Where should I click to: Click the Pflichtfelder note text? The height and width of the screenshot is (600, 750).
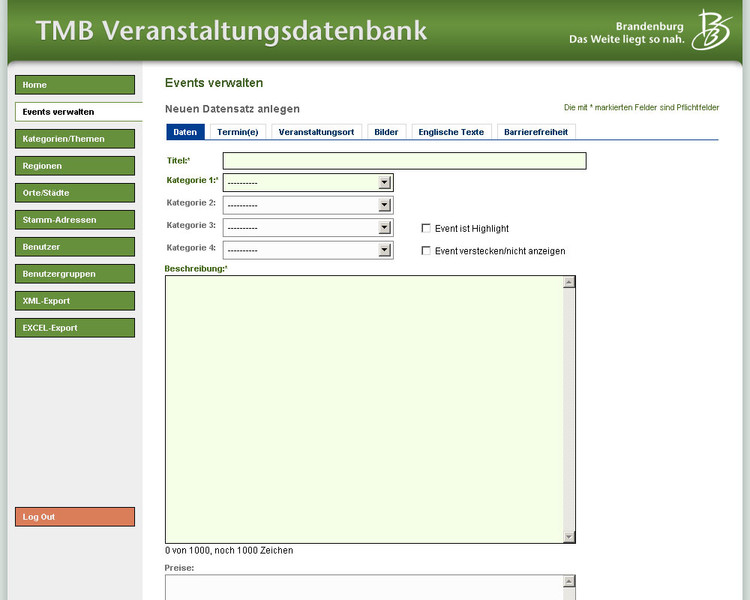641,108
